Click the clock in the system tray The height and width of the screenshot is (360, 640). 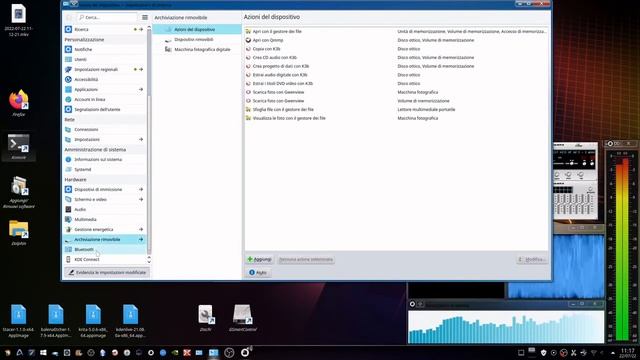(627, 353)
